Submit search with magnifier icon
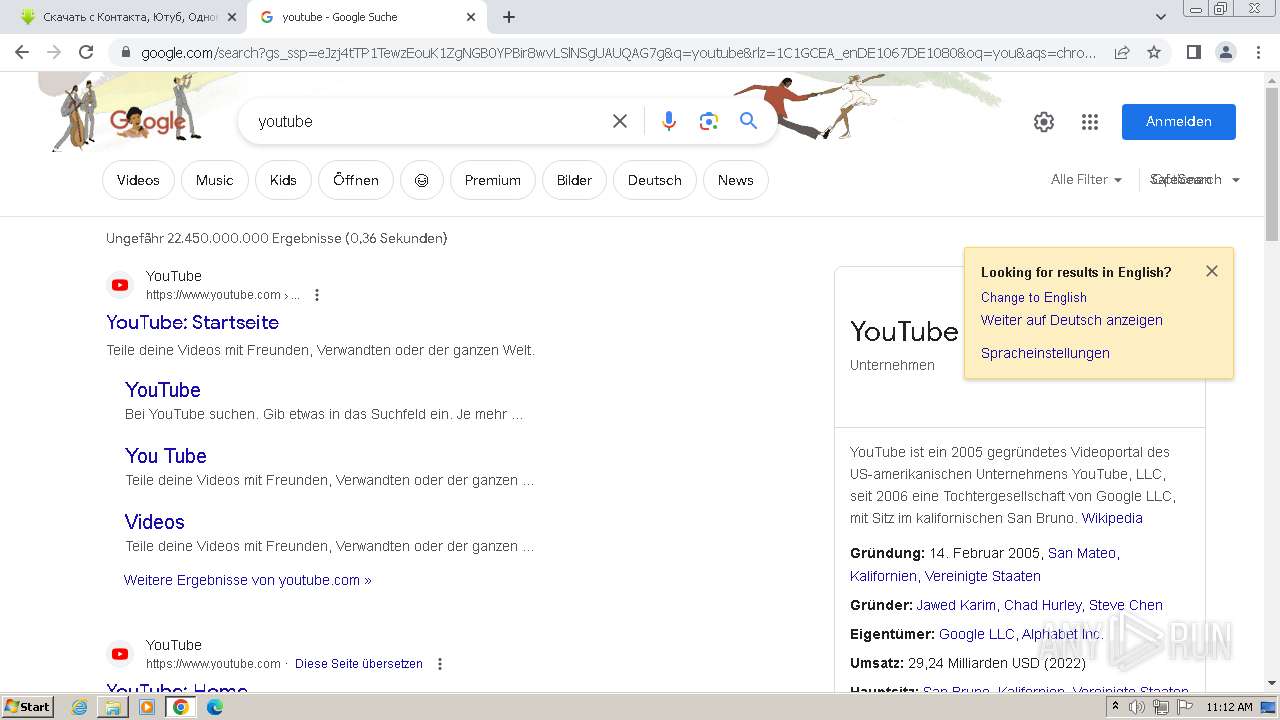 (748, 121)
